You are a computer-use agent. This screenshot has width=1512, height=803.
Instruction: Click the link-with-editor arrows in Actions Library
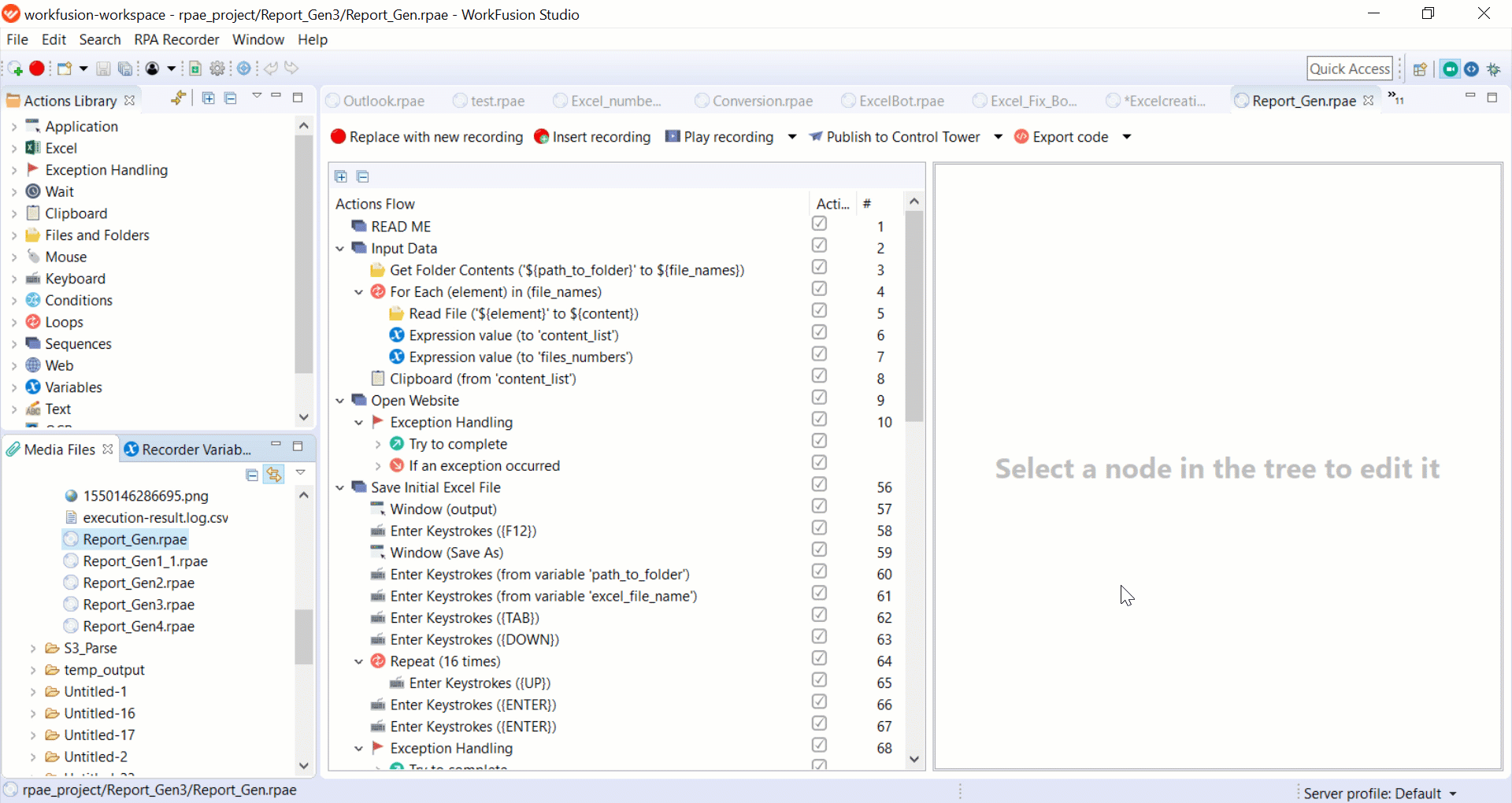(179, 98)
